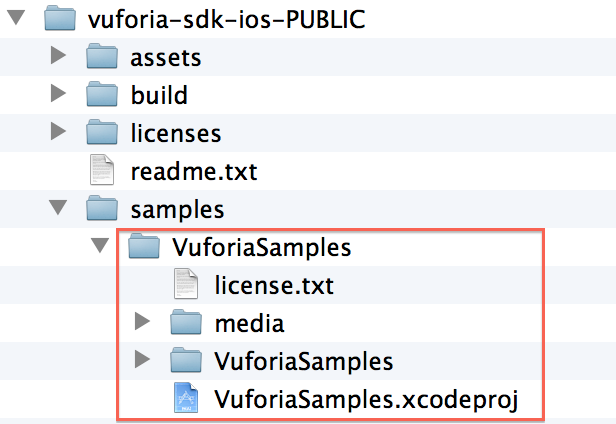Viewport: 616px width, 424px height.
Task: Click the vuforia-sdk-ios-PUBLIC name
Action: pos(227,19)
